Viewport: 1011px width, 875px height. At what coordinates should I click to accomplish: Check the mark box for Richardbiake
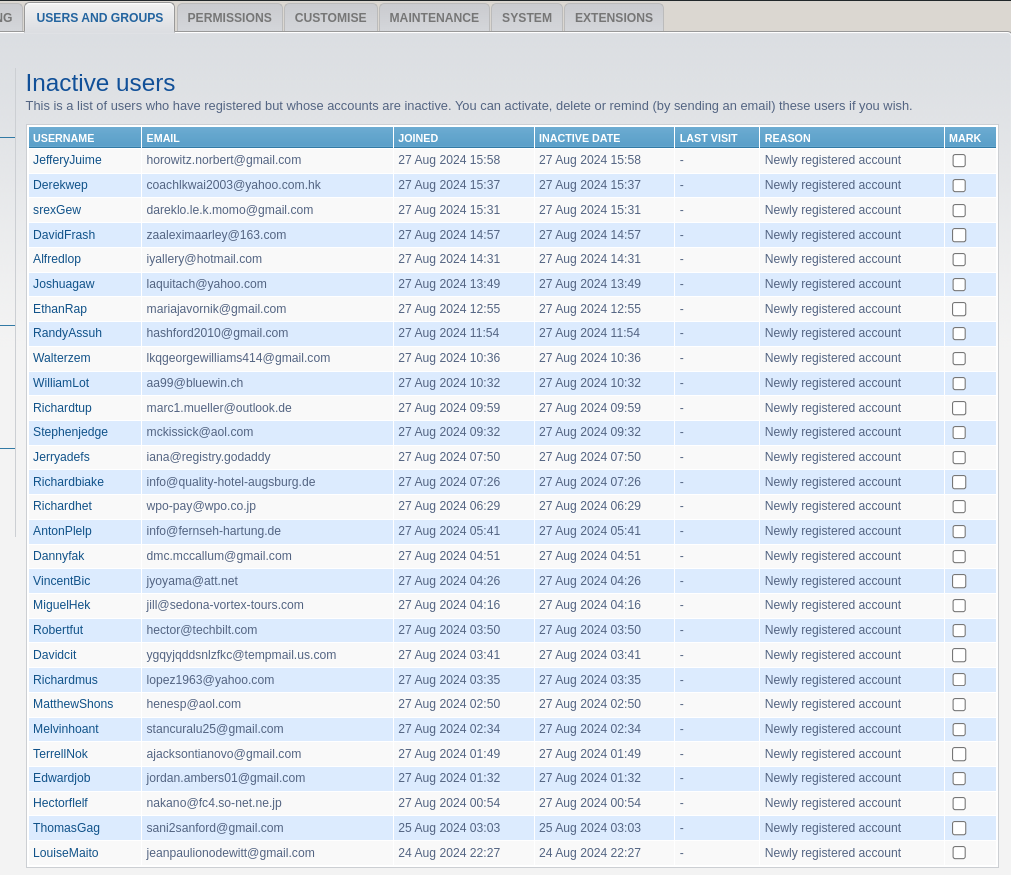pyautogui.click(x=958, y=482)
